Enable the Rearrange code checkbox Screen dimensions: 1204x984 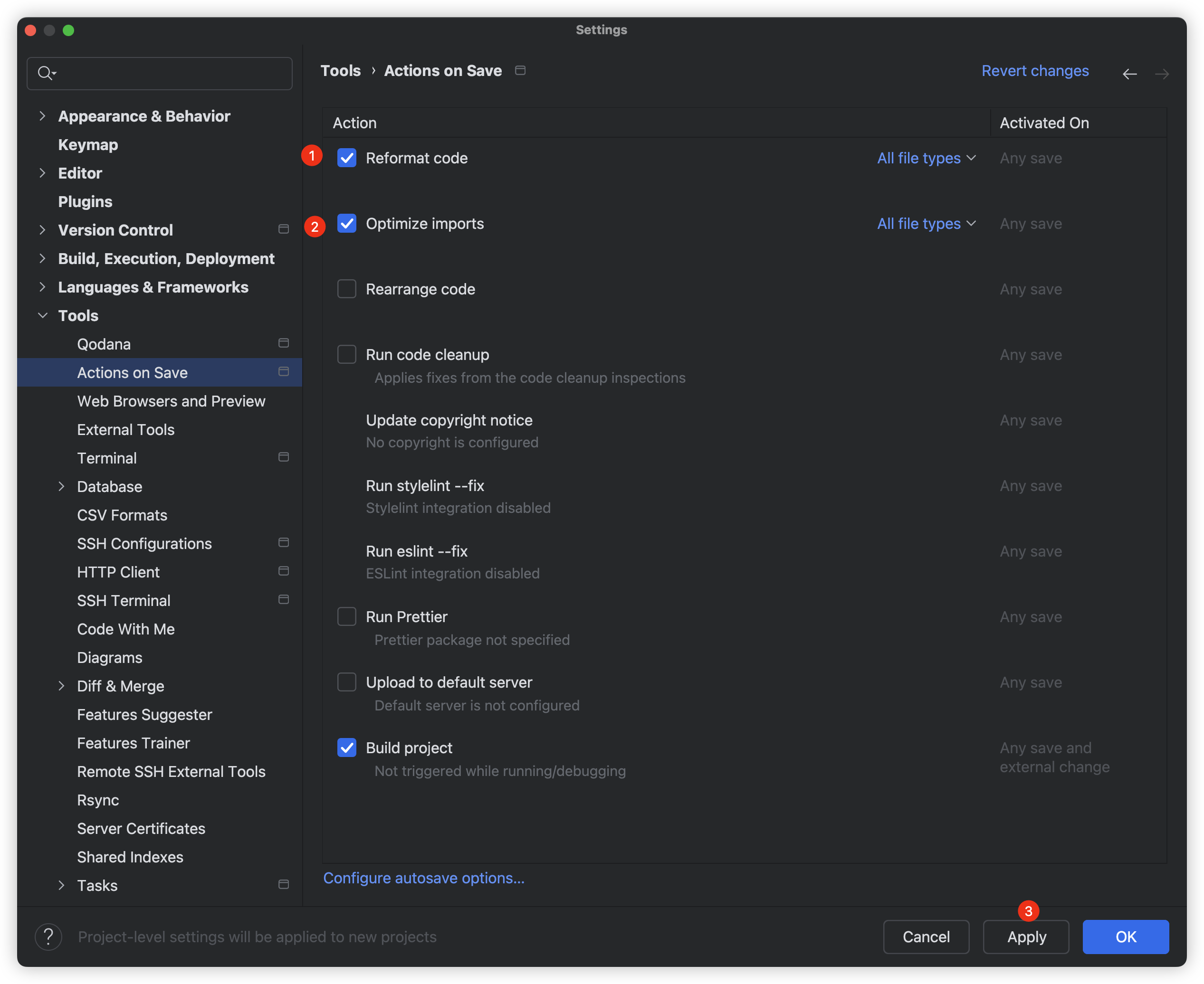pos(346,289)
